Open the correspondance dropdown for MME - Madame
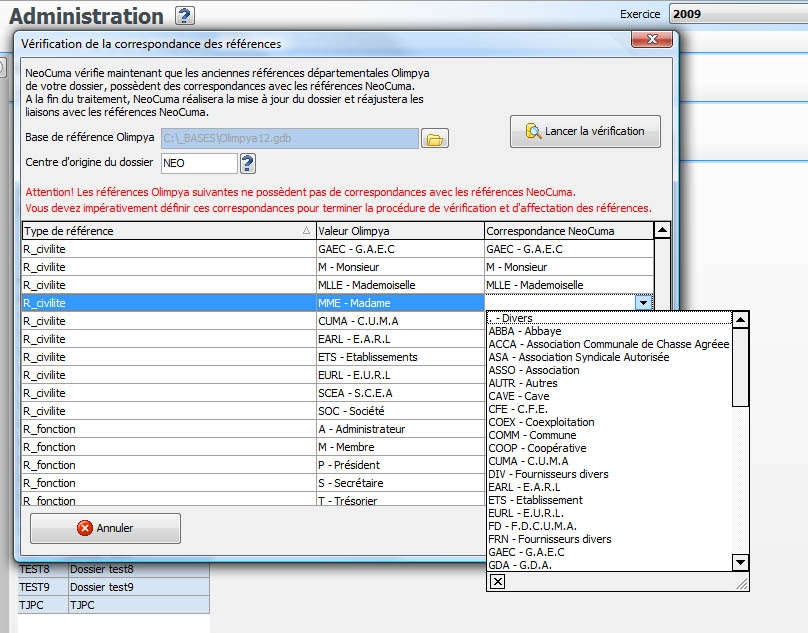This screenshot has height=633, width=808. [x=643, y=303]
